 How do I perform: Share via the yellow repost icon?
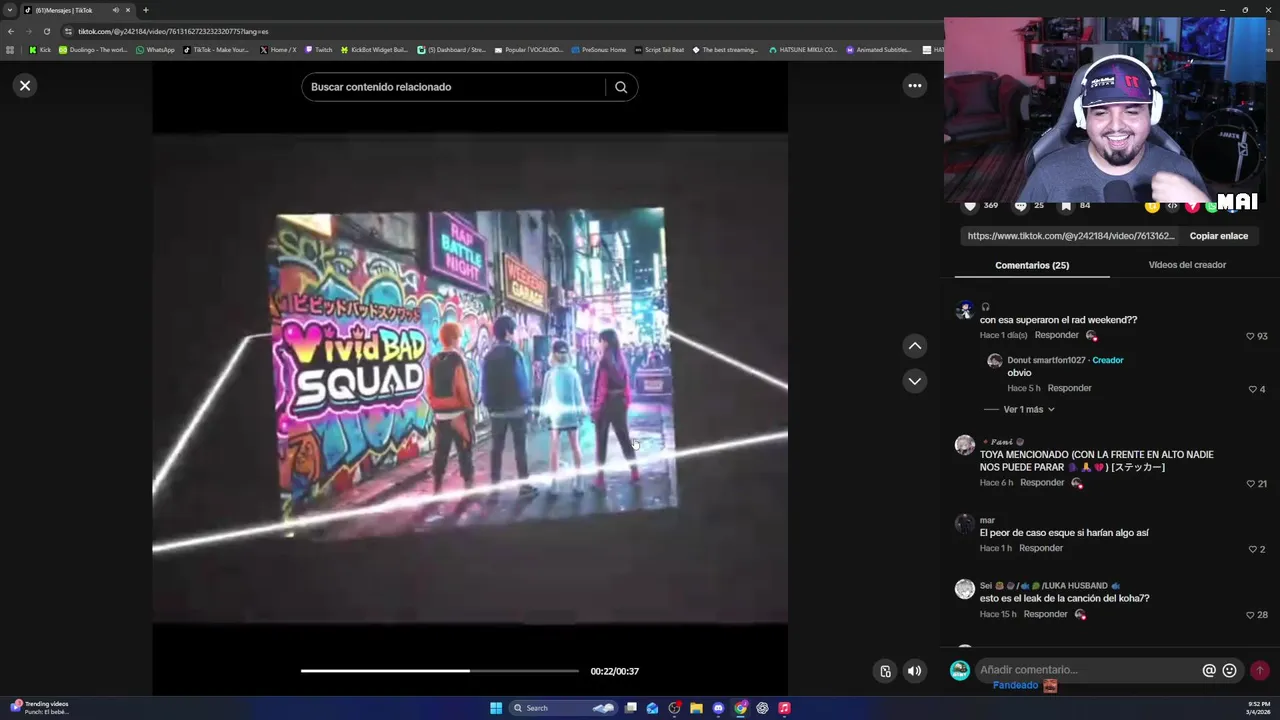pos(1152,206)
